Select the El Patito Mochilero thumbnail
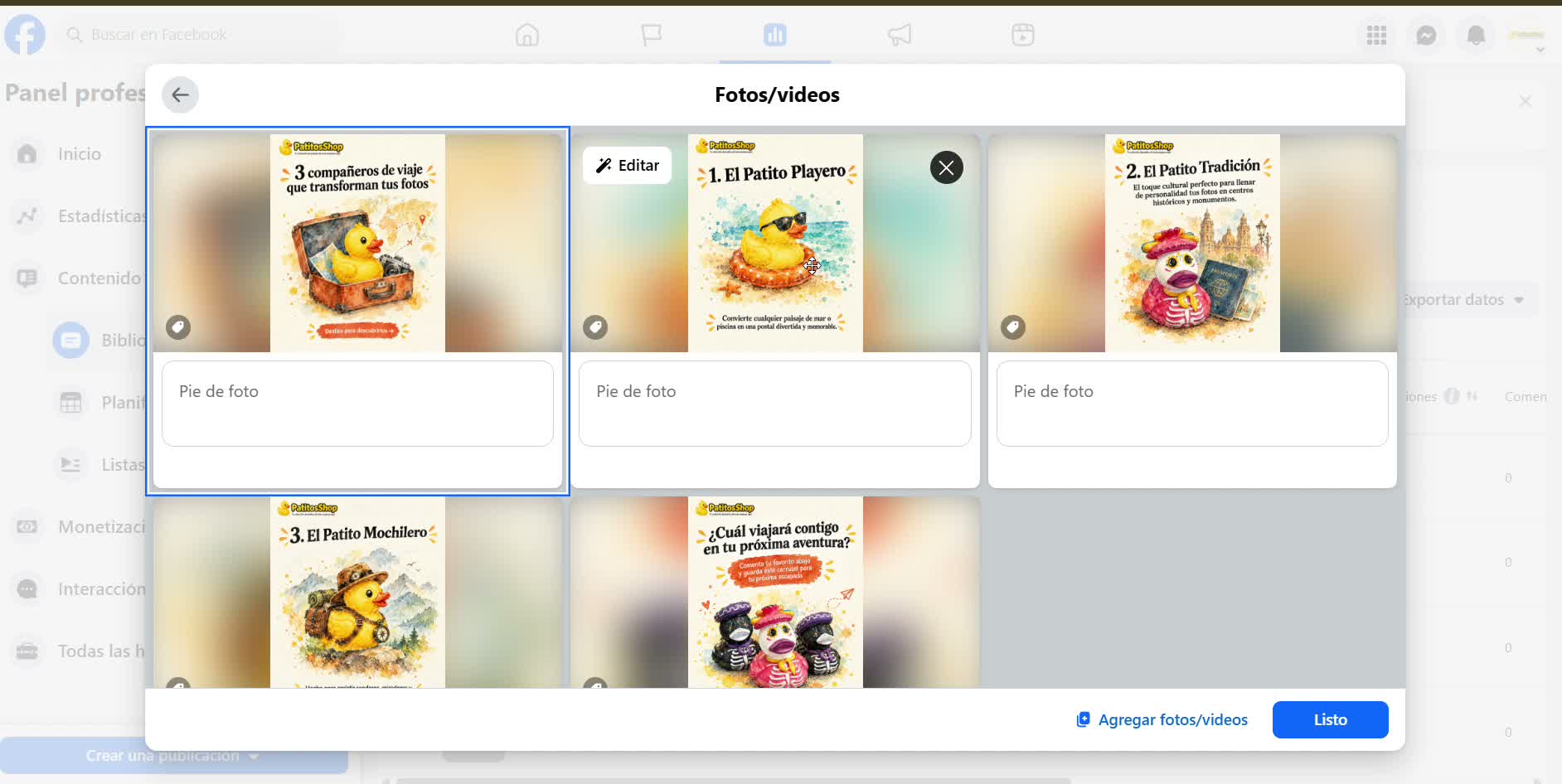Screen dimensions: 1562x784 pyautogui.click(x=357, y=592)
